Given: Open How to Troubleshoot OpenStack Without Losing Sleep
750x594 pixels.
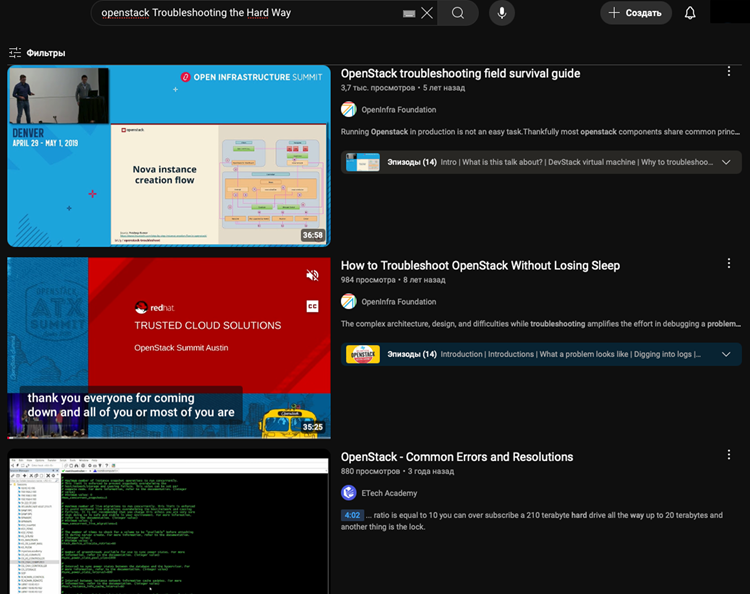Looking at the screenshot, I should click(x=480, y=265).
